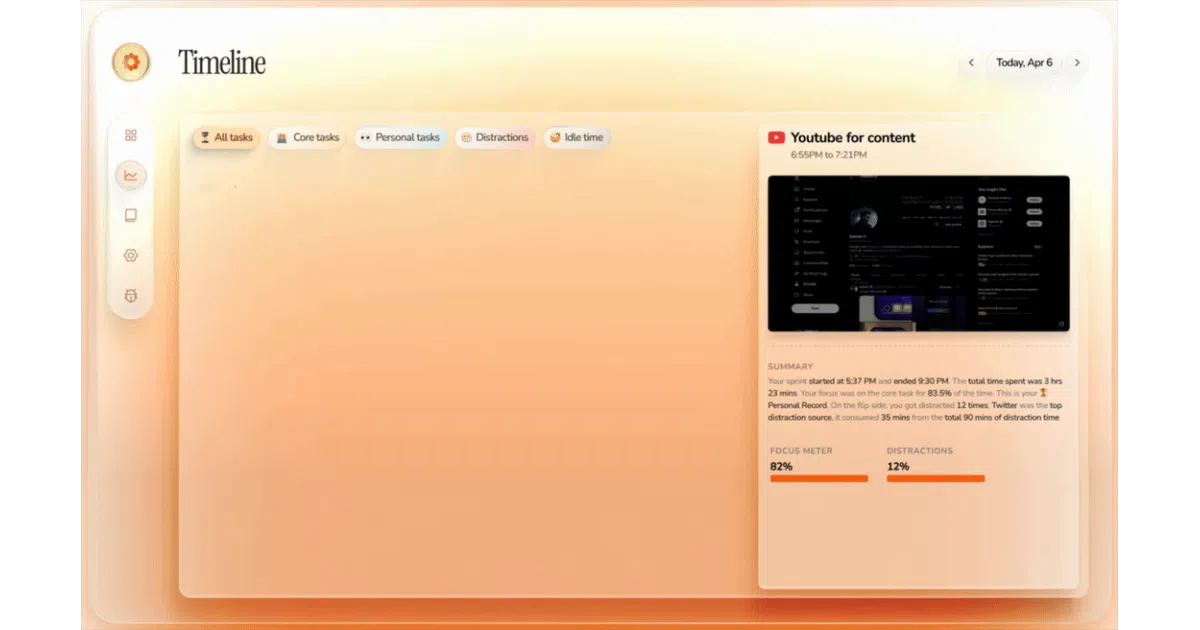Viewport: 1200px width, 630px height.
Task: Open the settings gear sidebar icon
Action: tap(131, 255)
